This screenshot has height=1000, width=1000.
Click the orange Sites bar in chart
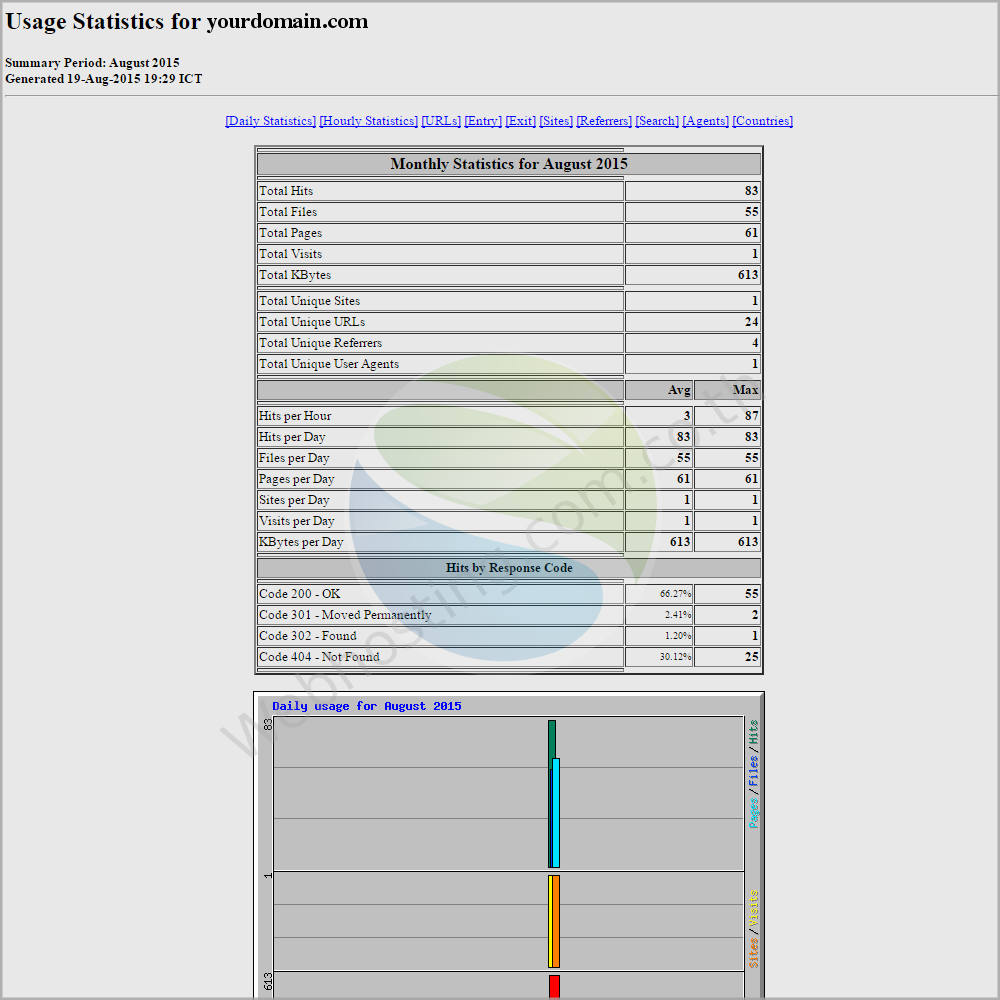pos(556,922)
